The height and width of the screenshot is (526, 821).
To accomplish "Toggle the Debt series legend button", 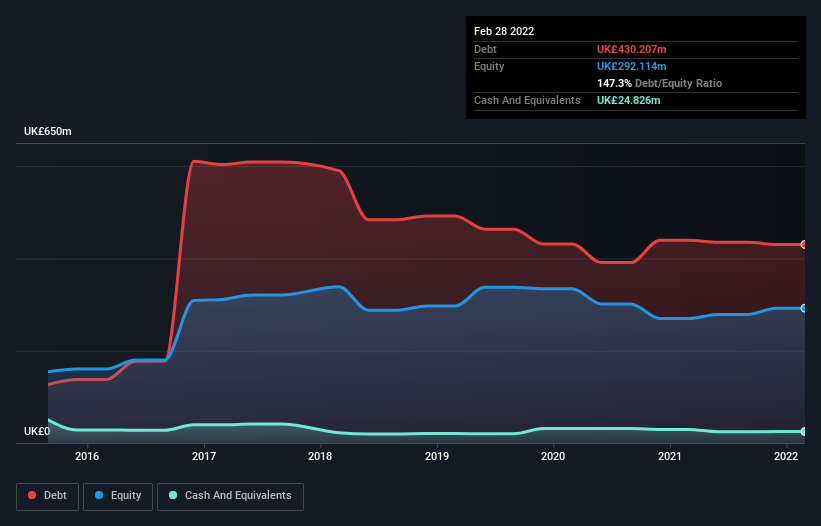I will pos(48,496).
